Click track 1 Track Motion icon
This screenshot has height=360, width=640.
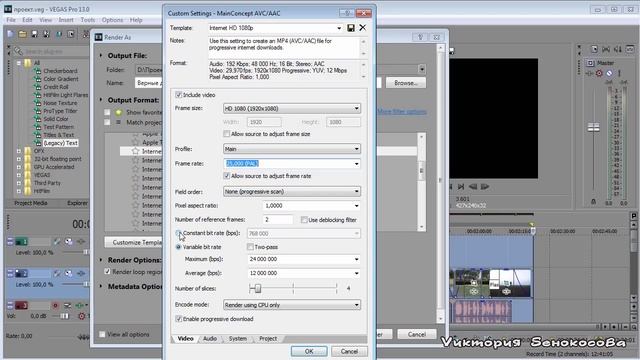(x=69, y=242)
